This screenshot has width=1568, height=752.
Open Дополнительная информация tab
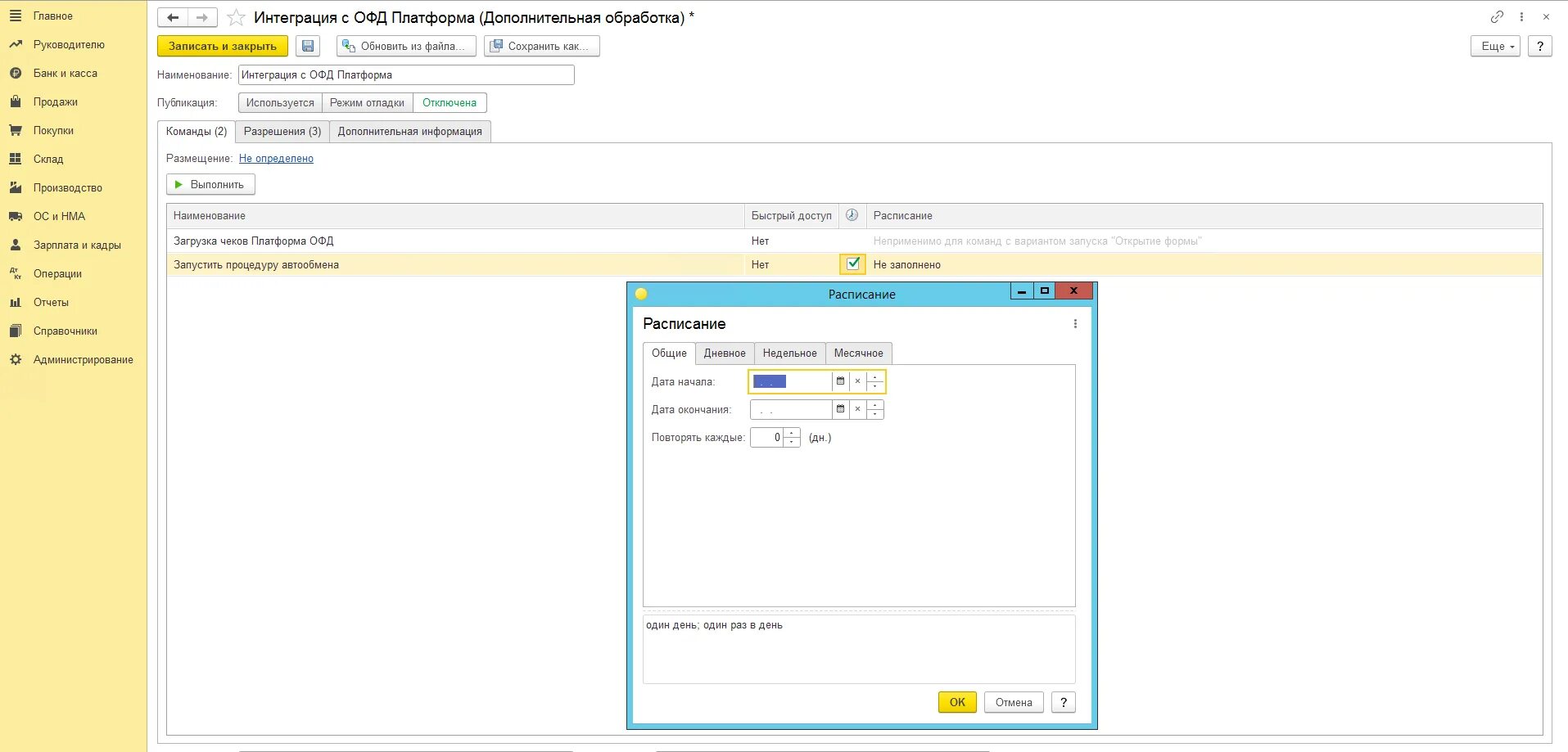click(x=410, y=131)
